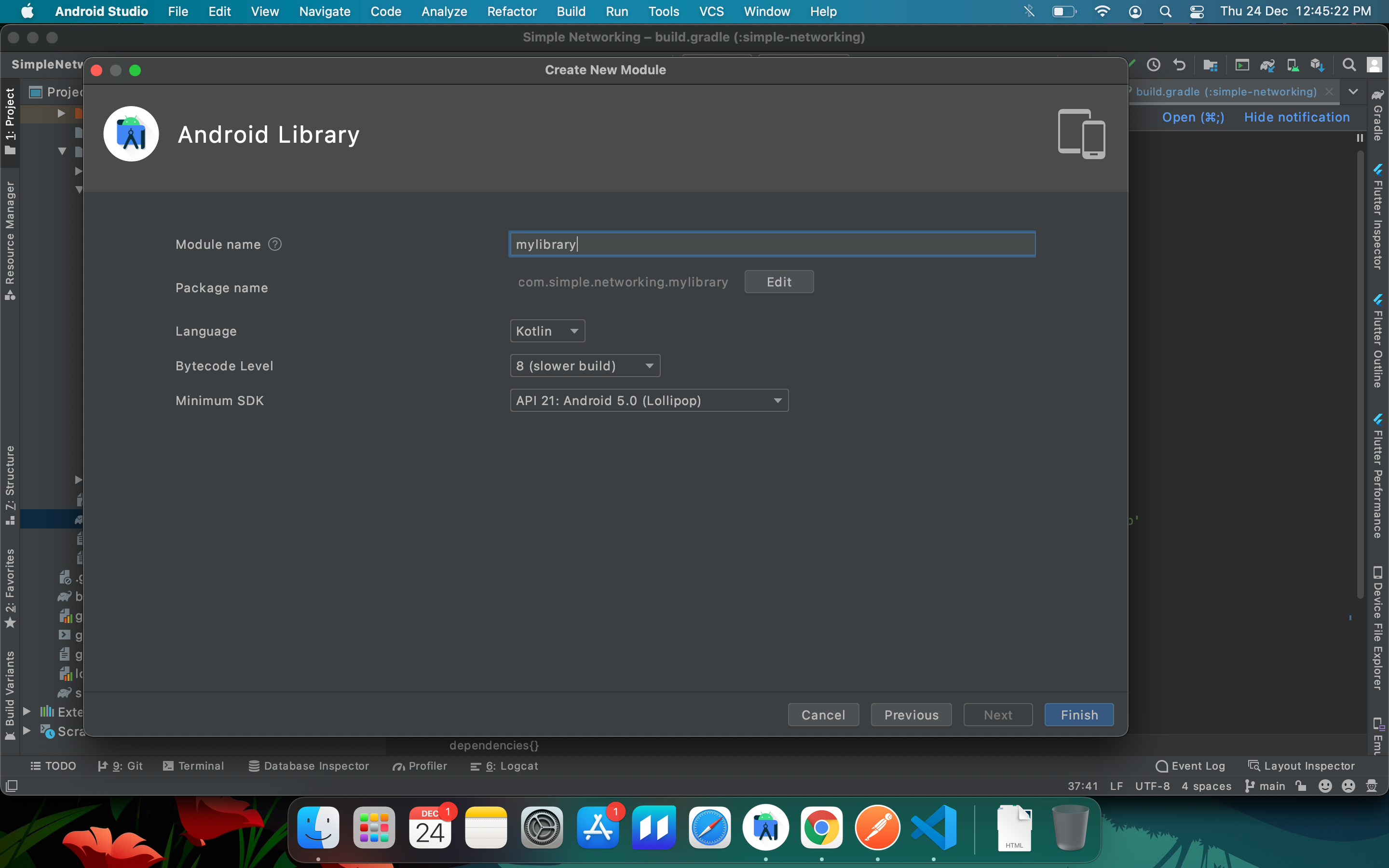
Task: Expand the editor tabs list chevron
Action: pyautogui.click(x=1353, y=92)
